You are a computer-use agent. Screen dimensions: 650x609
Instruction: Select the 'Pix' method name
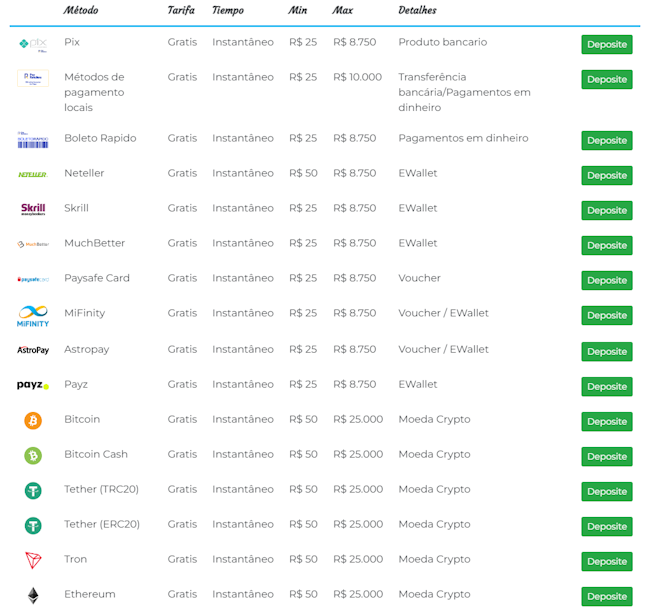pyautogui.click(x=72, y=42)
